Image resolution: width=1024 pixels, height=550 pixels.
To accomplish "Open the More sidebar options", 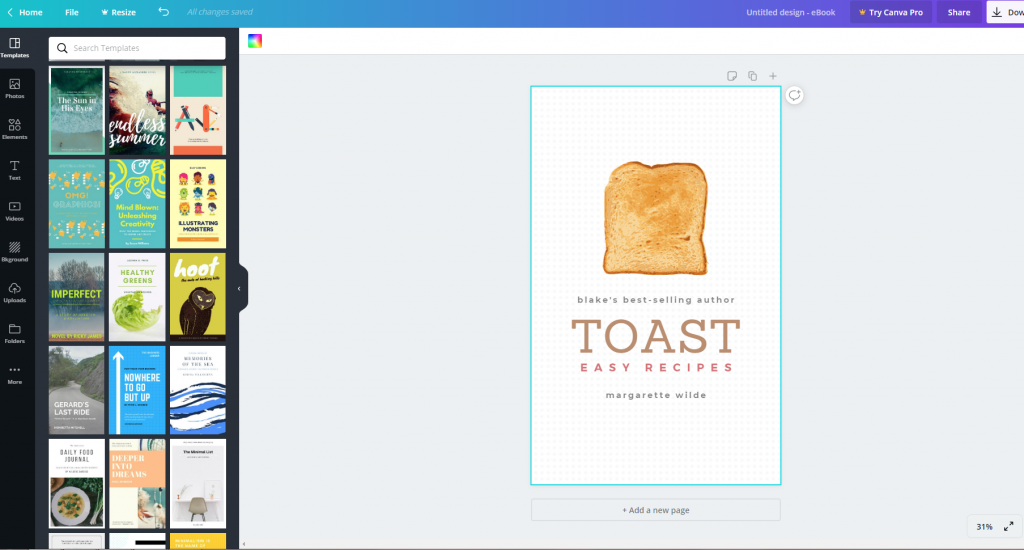I will tap(14, 374).
